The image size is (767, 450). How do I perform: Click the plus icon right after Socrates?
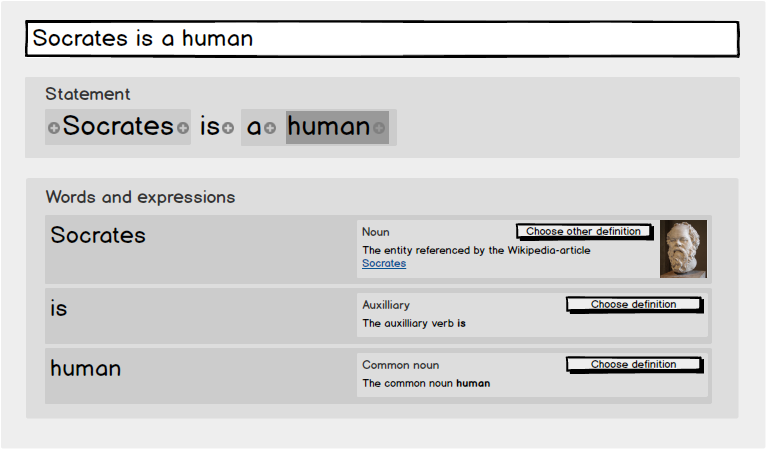click(182, 128)
